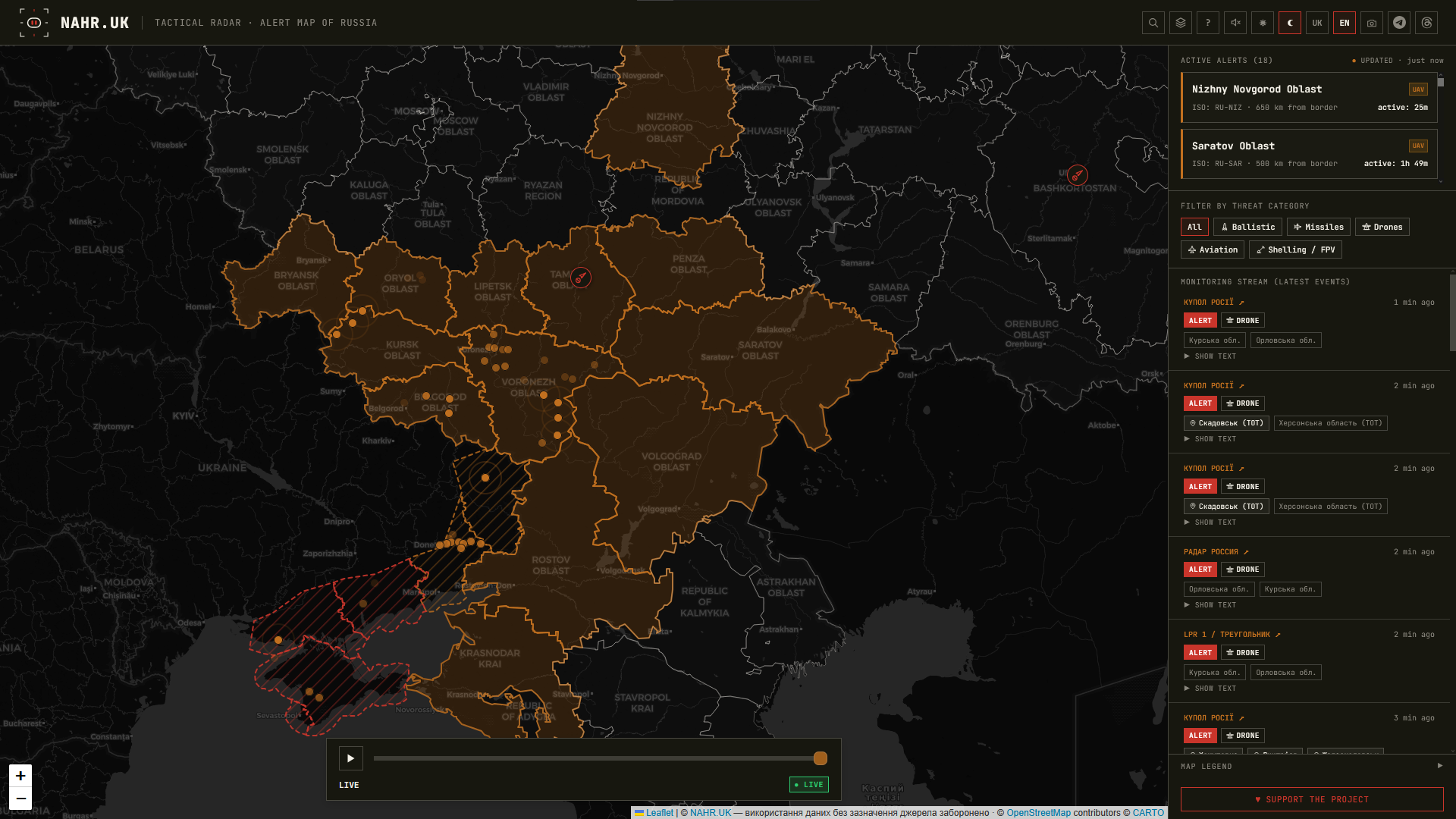Filter threats by All
The height and width of the screenshot is (819, 1456).
tap(1194, 227)
